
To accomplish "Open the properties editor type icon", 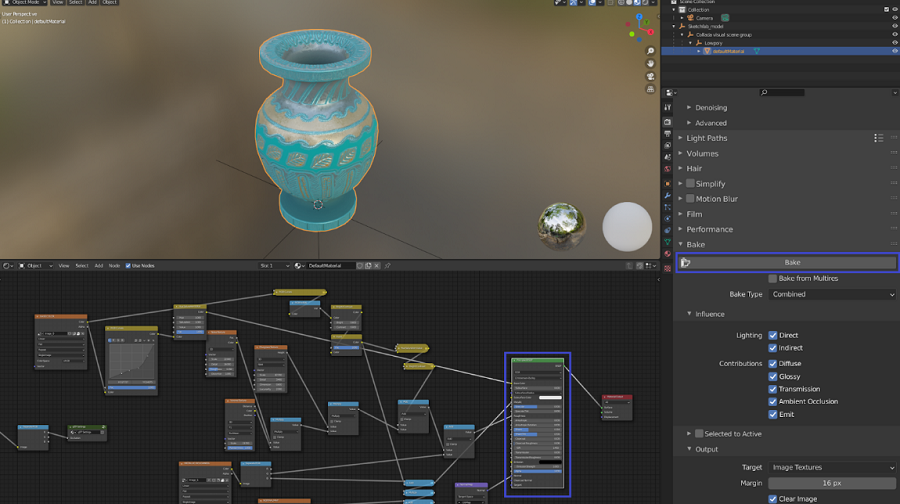I will click(x=670, y=92).
